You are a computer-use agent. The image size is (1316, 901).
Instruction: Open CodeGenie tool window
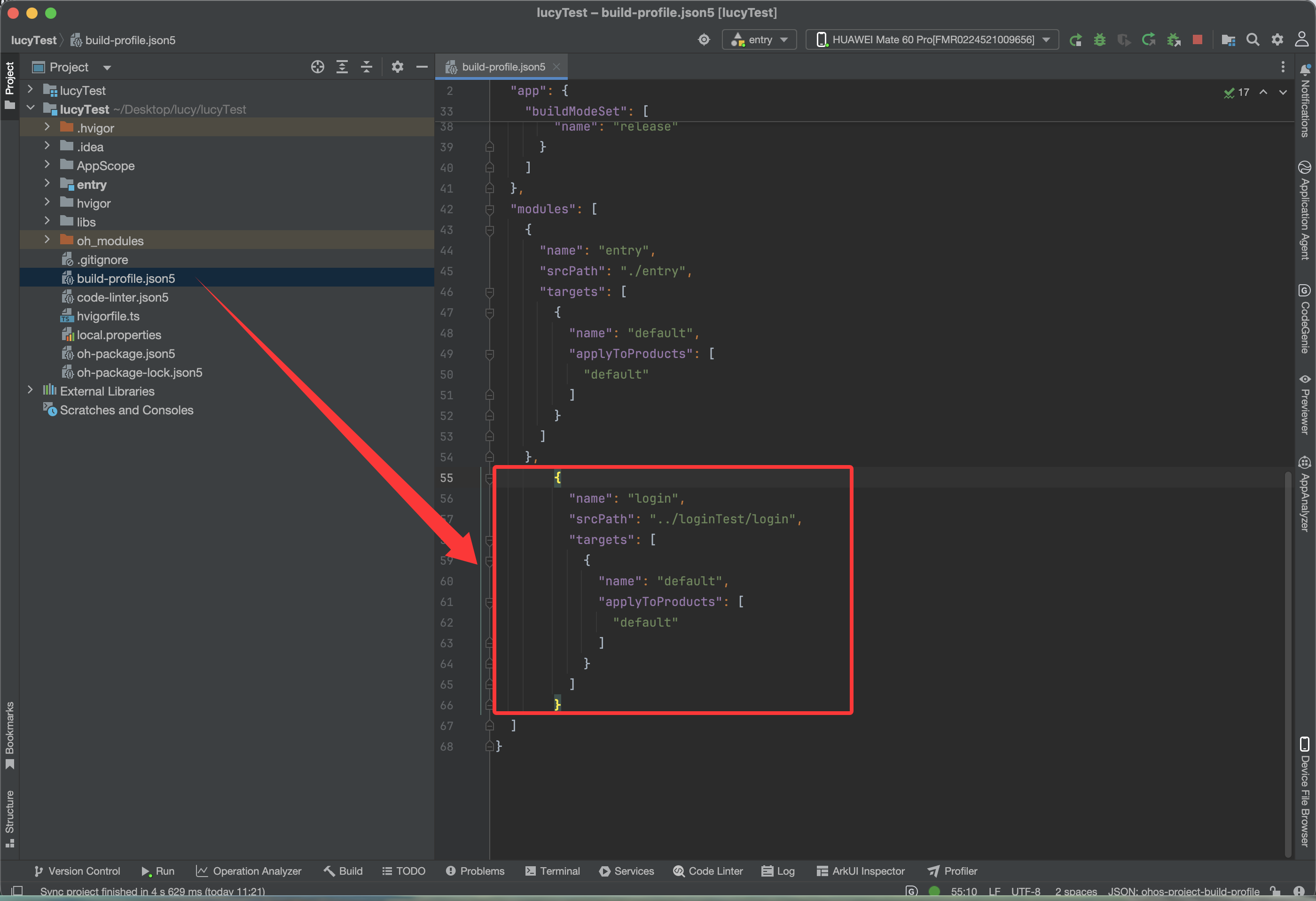coord(1305,318)
